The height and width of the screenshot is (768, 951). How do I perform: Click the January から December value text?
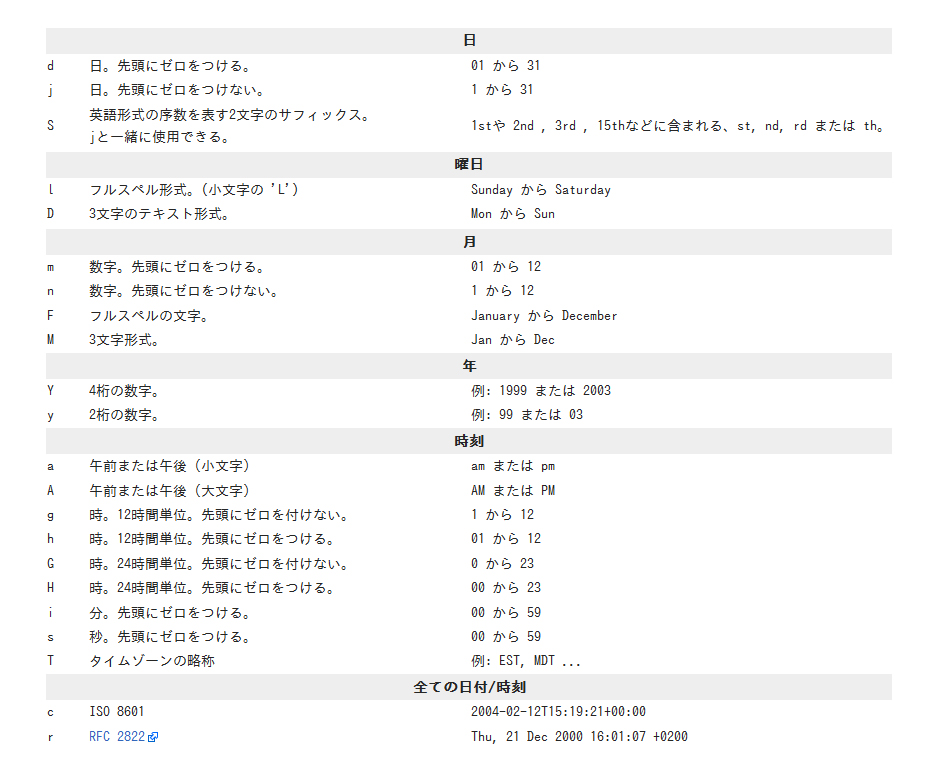[543, 315]
